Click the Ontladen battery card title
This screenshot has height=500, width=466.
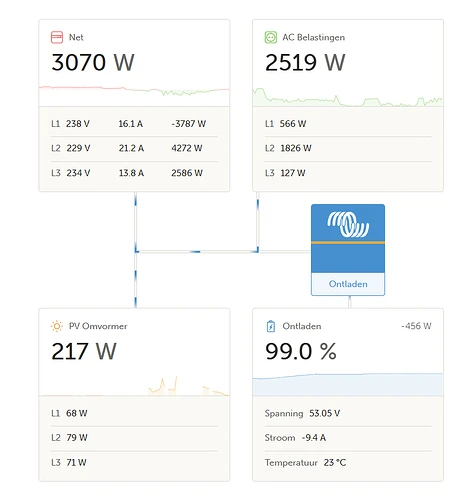pyautogui.click(x=302, y=326)
